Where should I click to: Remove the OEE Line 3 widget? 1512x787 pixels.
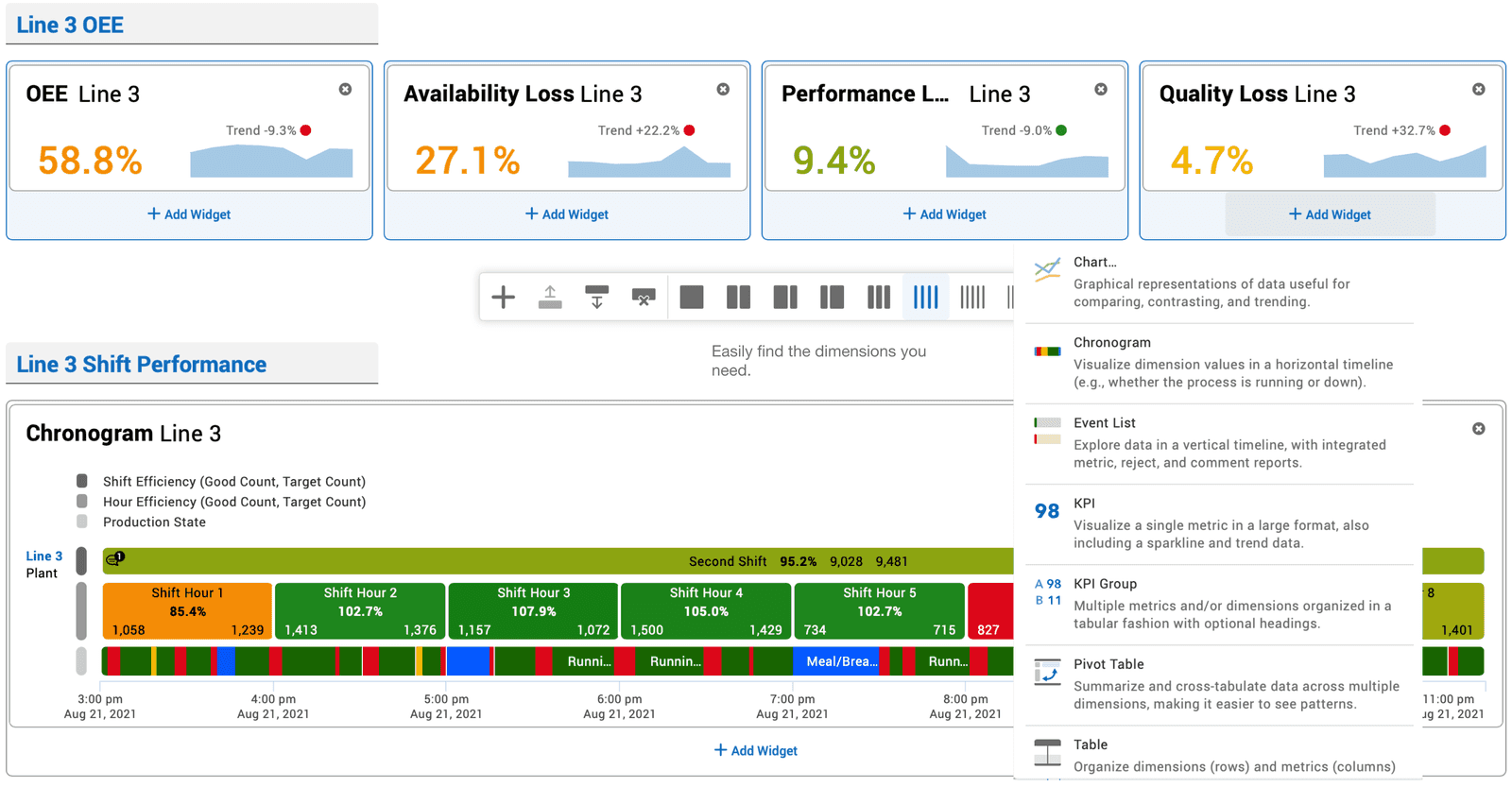tap(345, 89)
